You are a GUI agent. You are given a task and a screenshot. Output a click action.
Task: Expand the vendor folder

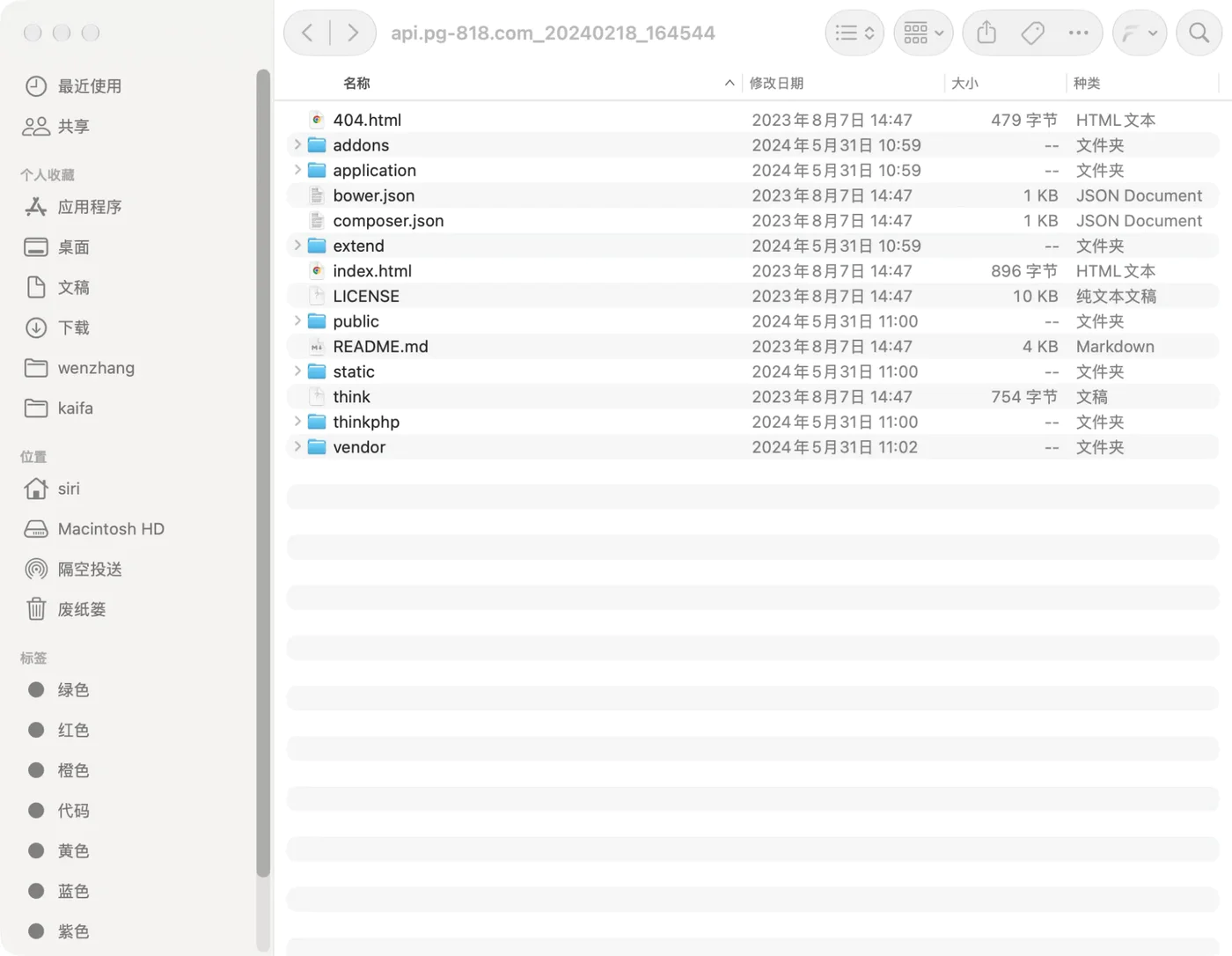click(x=297, y=447)
